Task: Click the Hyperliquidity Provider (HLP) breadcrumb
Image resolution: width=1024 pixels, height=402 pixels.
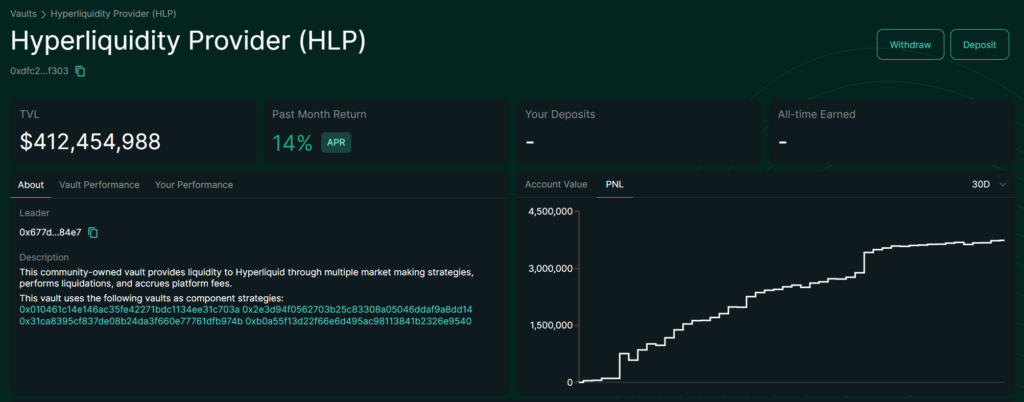Action: [x=113, y=13]
